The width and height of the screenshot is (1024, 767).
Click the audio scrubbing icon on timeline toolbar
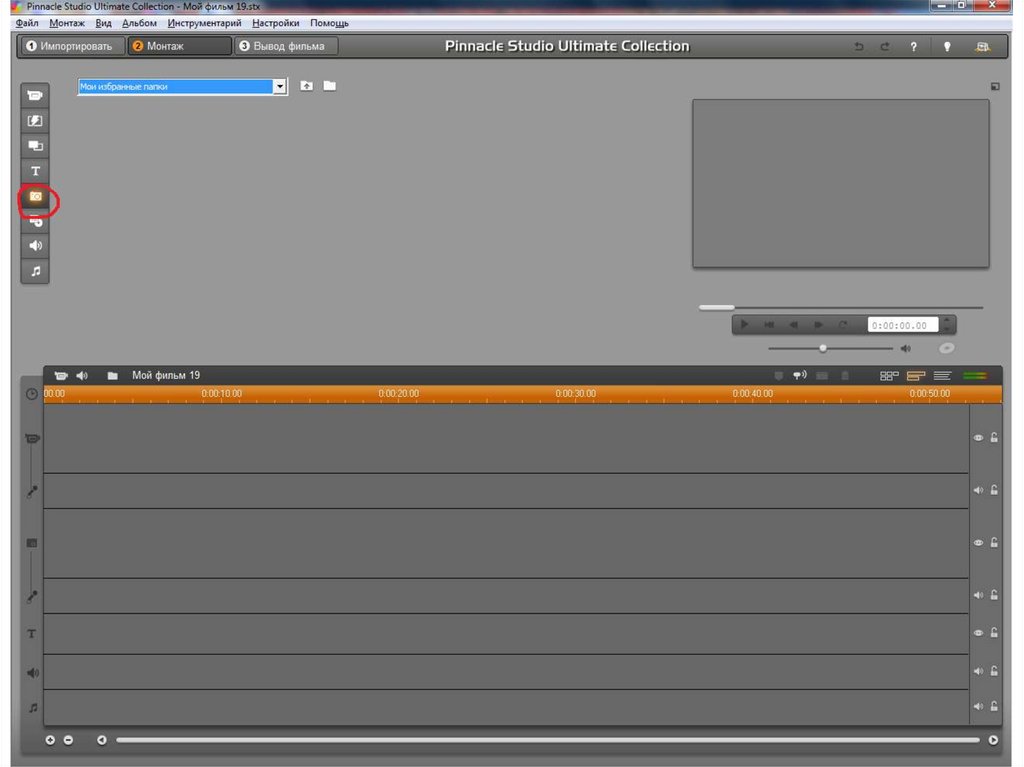[x=799, y=375]
